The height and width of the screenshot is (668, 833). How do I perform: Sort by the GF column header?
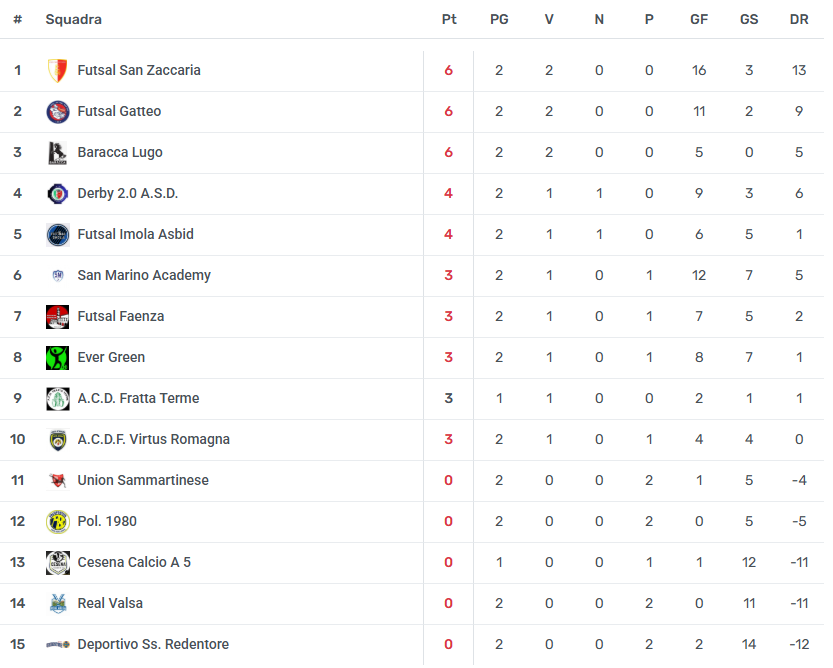(699, 20)
